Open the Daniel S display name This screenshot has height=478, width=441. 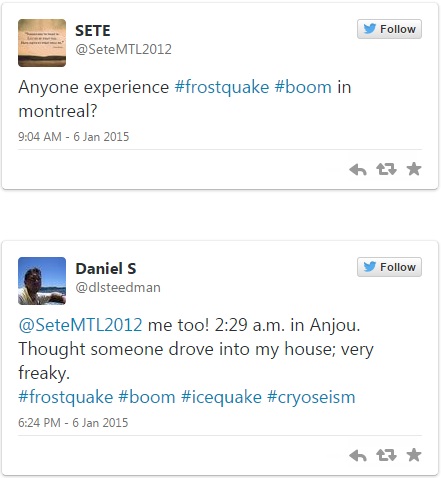(106, 269)
